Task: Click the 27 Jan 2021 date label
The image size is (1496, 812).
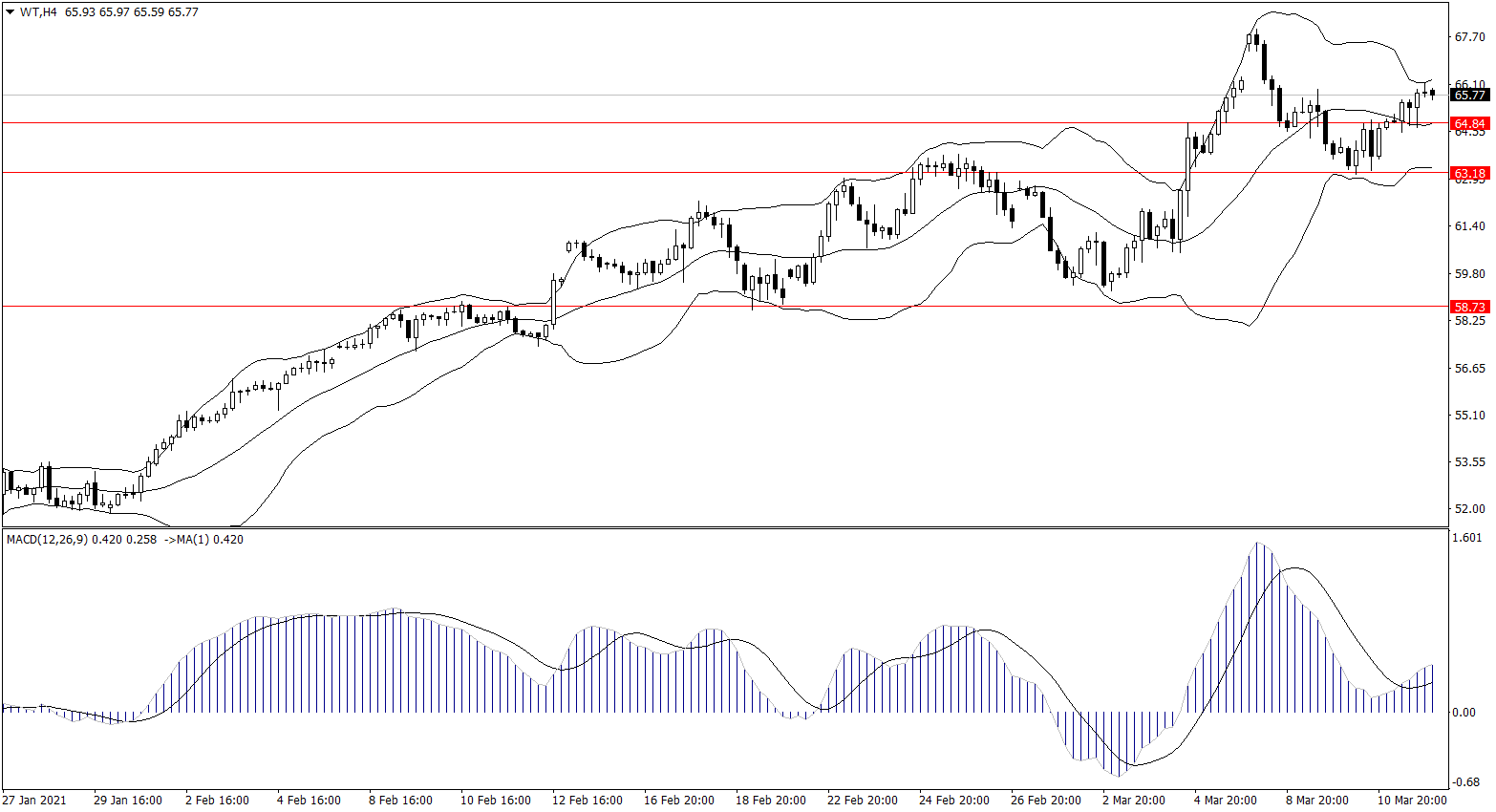Action: coord(34,801)
